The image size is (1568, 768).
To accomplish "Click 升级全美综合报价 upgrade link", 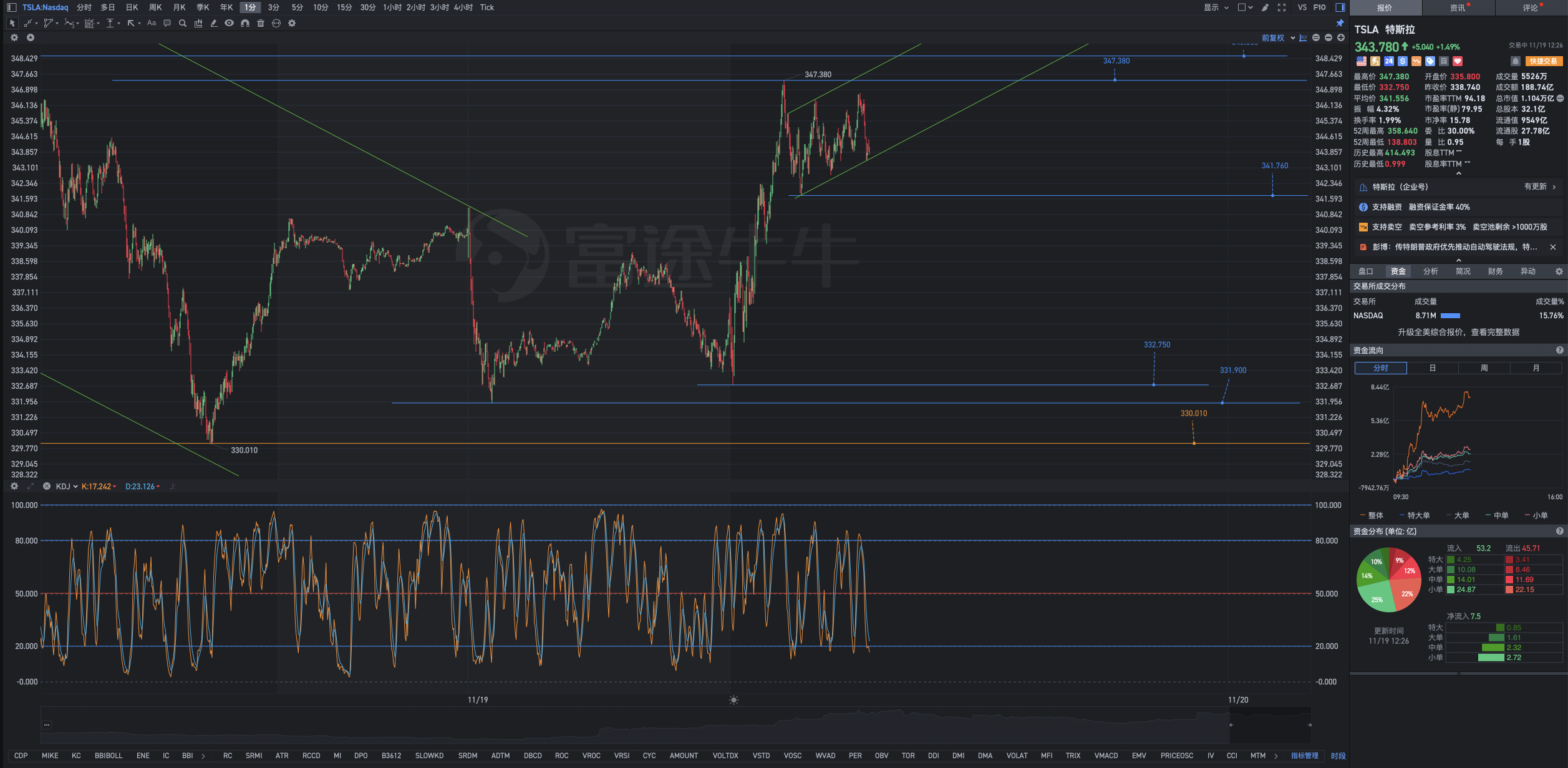I will click(x=1458, y=332).
